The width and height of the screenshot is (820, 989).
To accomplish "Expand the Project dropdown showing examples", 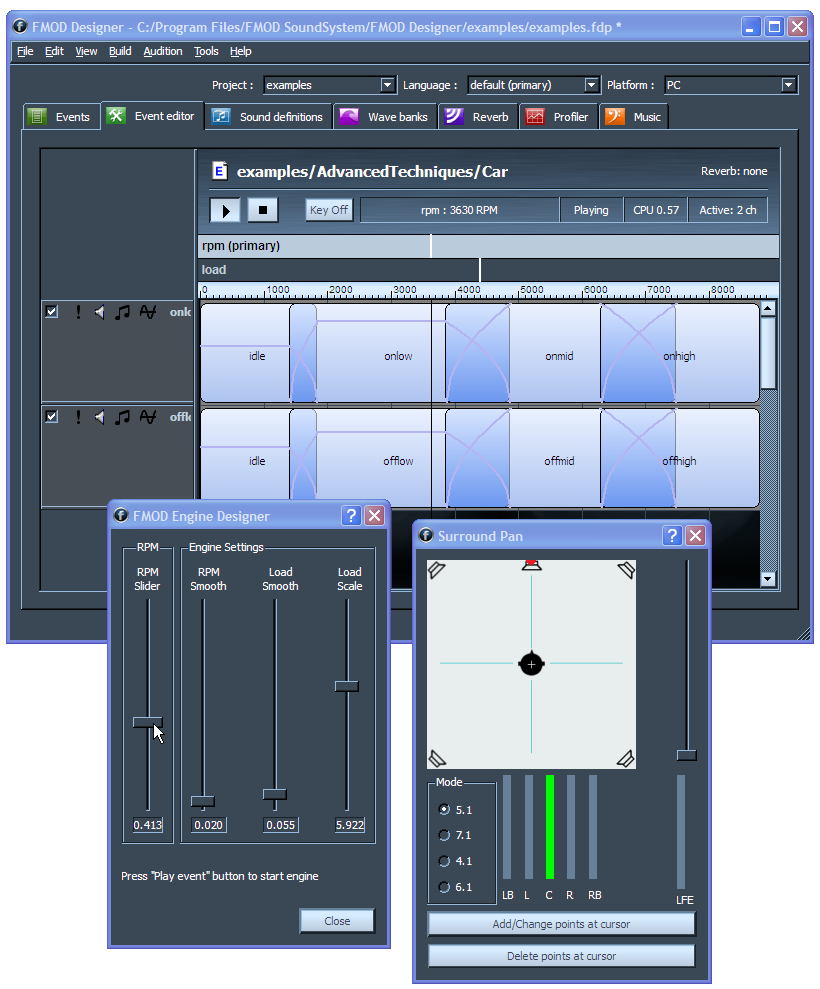I will pos(387,85).
